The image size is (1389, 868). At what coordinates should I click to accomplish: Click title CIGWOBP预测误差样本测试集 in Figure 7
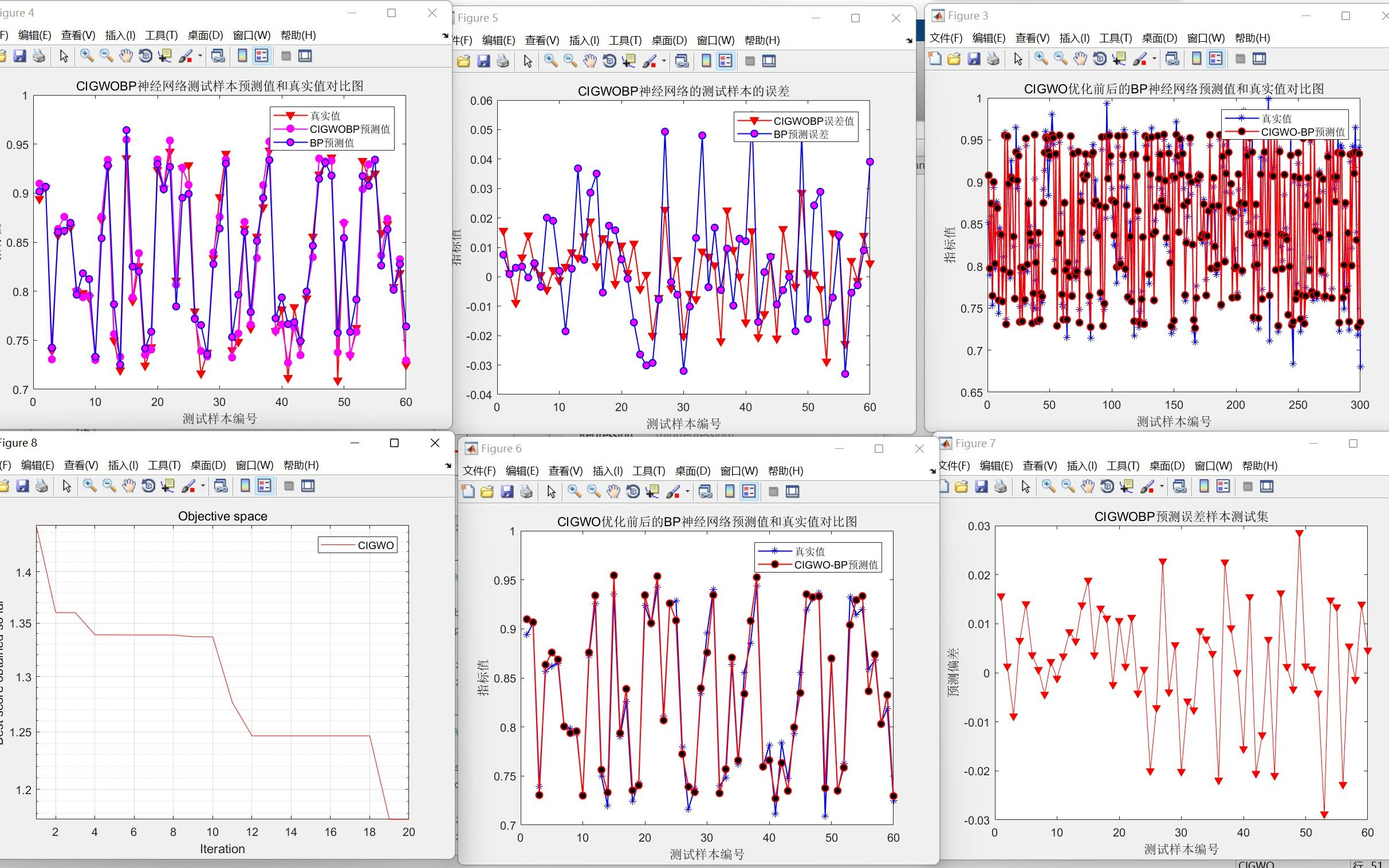1181,516
